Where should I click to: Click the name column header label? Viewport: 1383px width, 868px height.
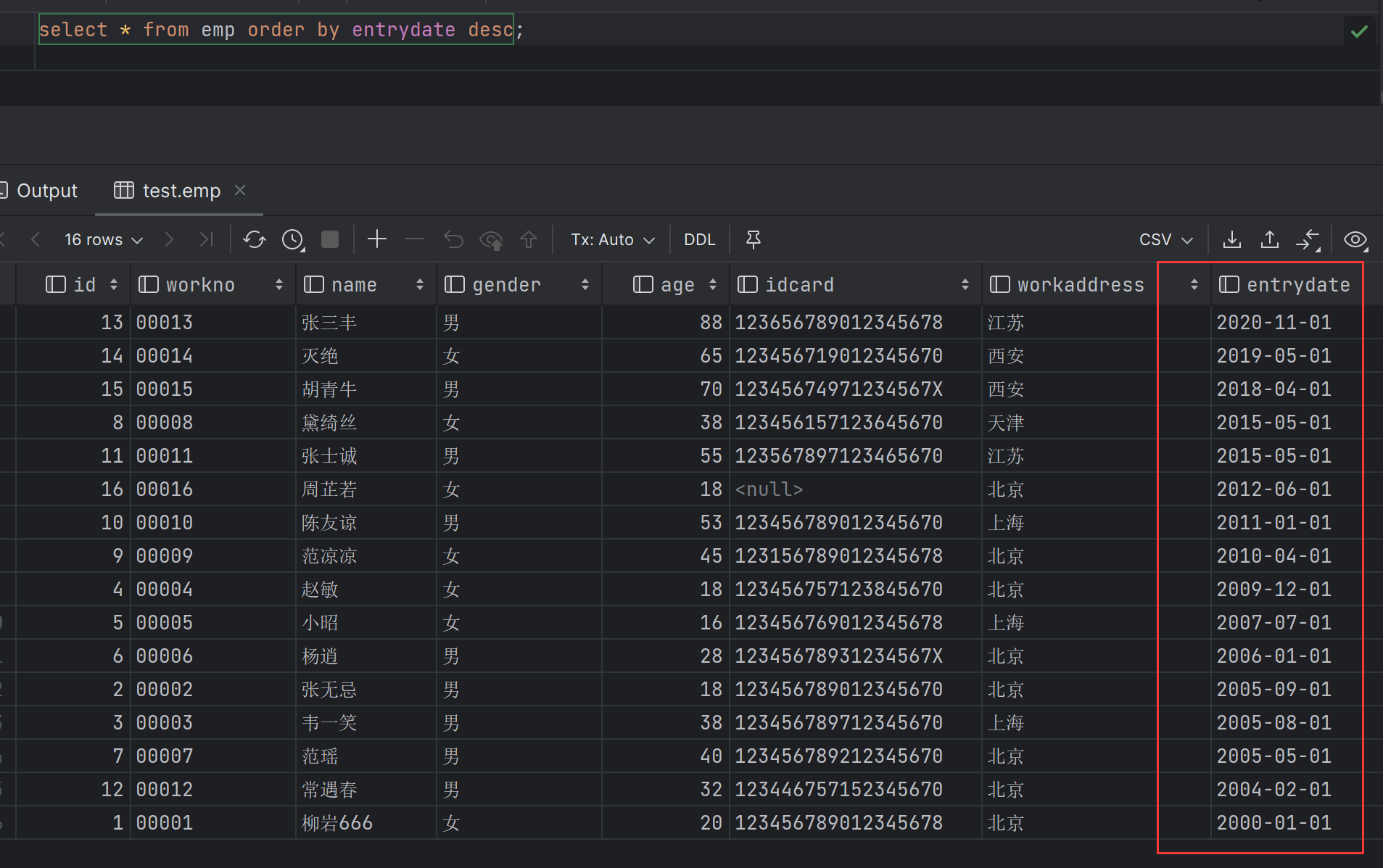click(354, 284)
